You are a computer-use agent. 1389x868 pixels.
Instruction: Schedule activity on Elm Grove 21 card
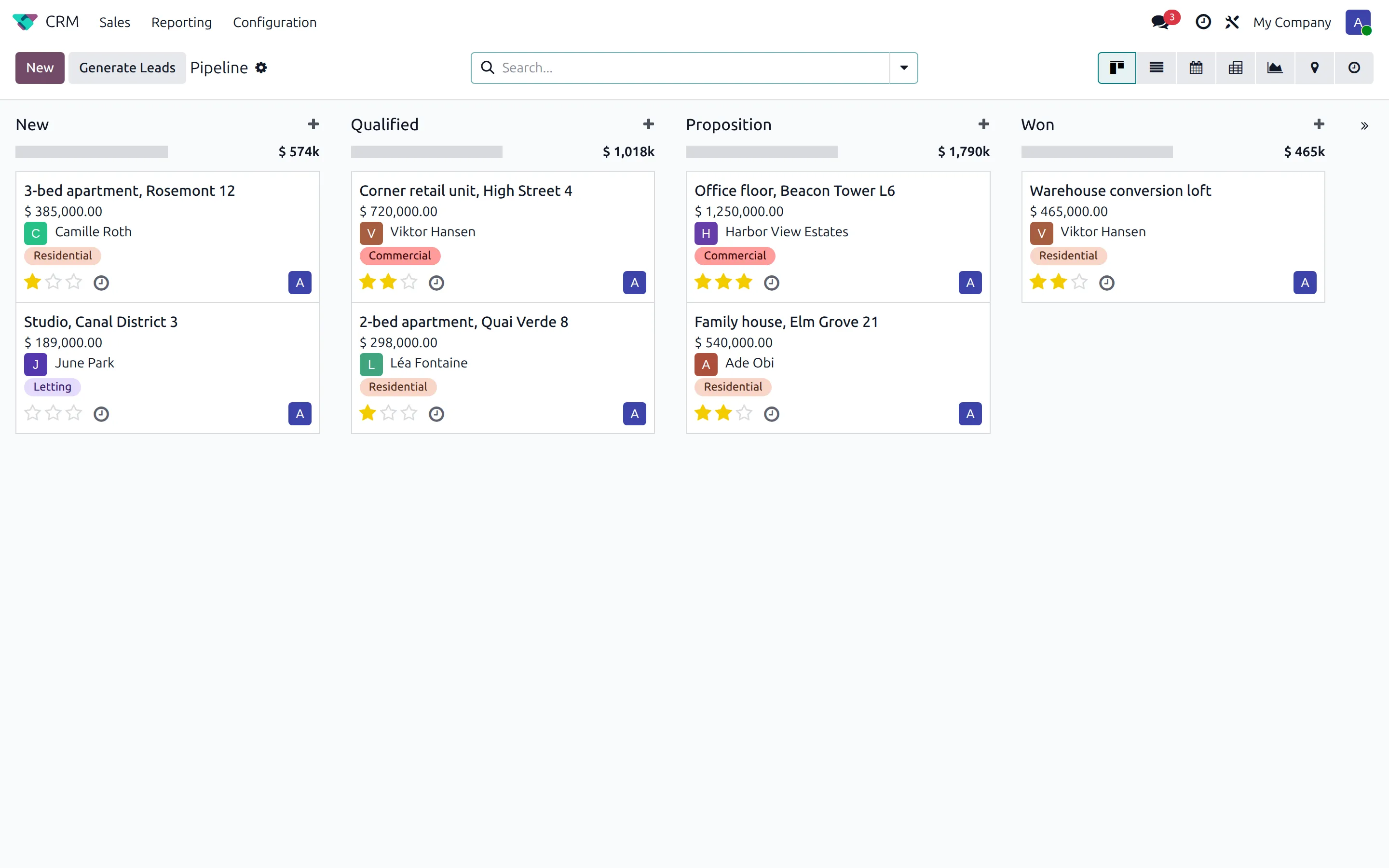tap(771, 414)
